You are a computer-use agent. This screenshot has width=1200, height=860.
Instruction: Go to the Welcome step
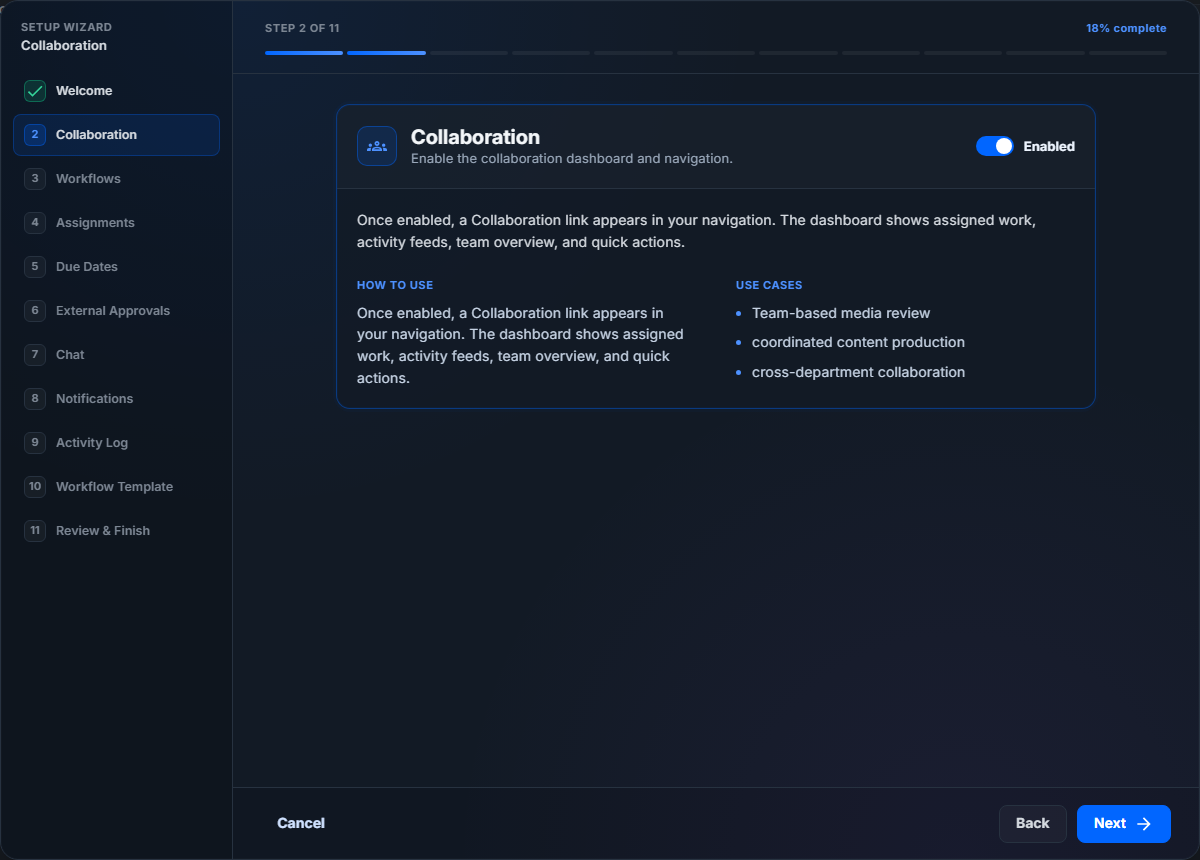[x=116, y=91]
